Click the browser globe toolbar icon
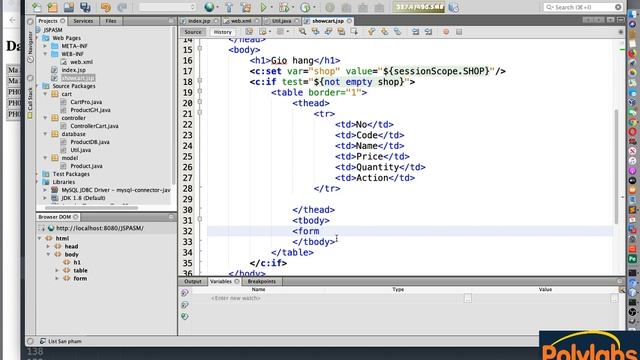Viewport: 640px width, 360px height. (209, 7)
